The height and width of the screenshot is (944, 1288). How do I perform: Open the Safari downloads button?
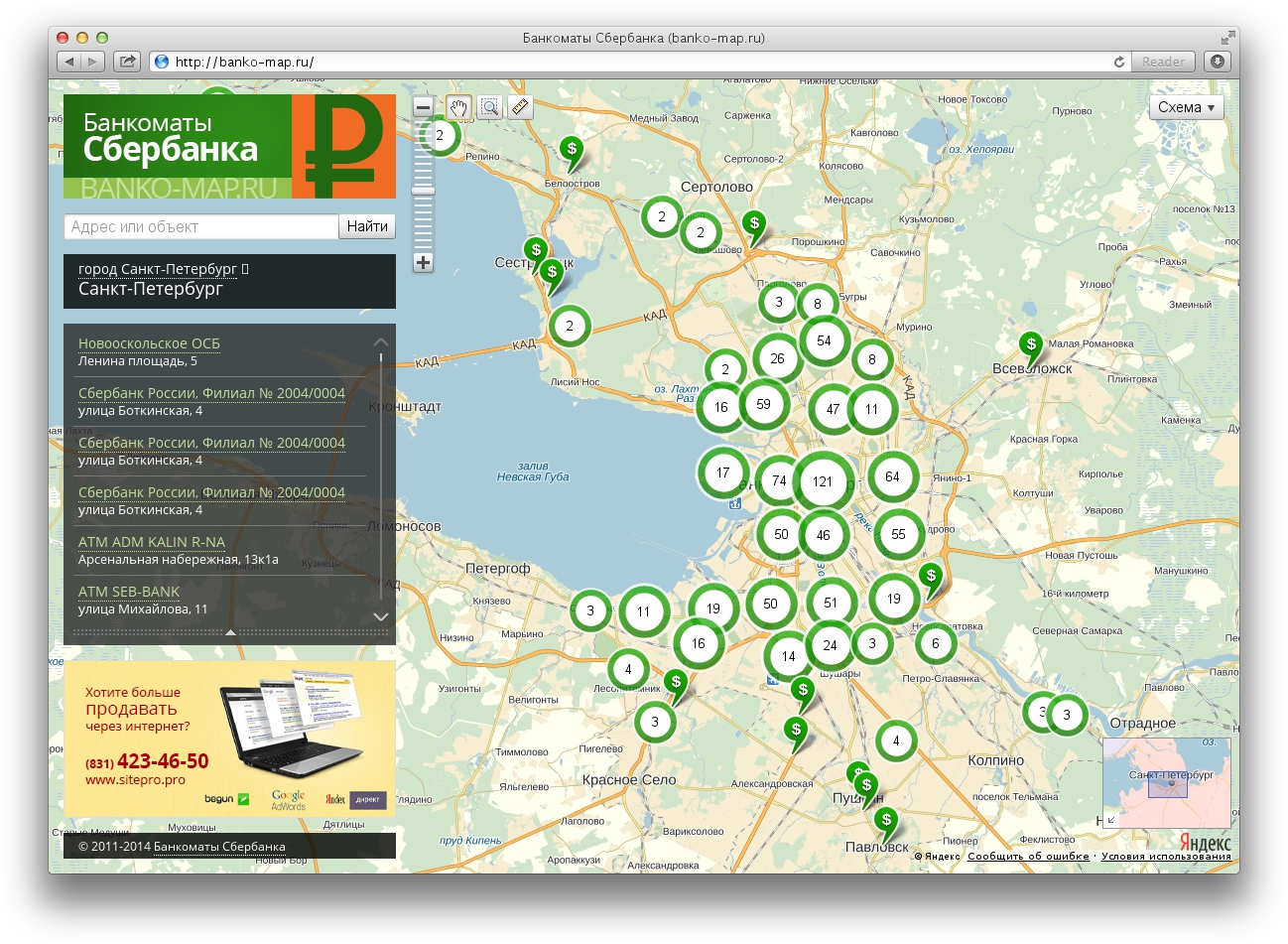tap(1218, 62)
